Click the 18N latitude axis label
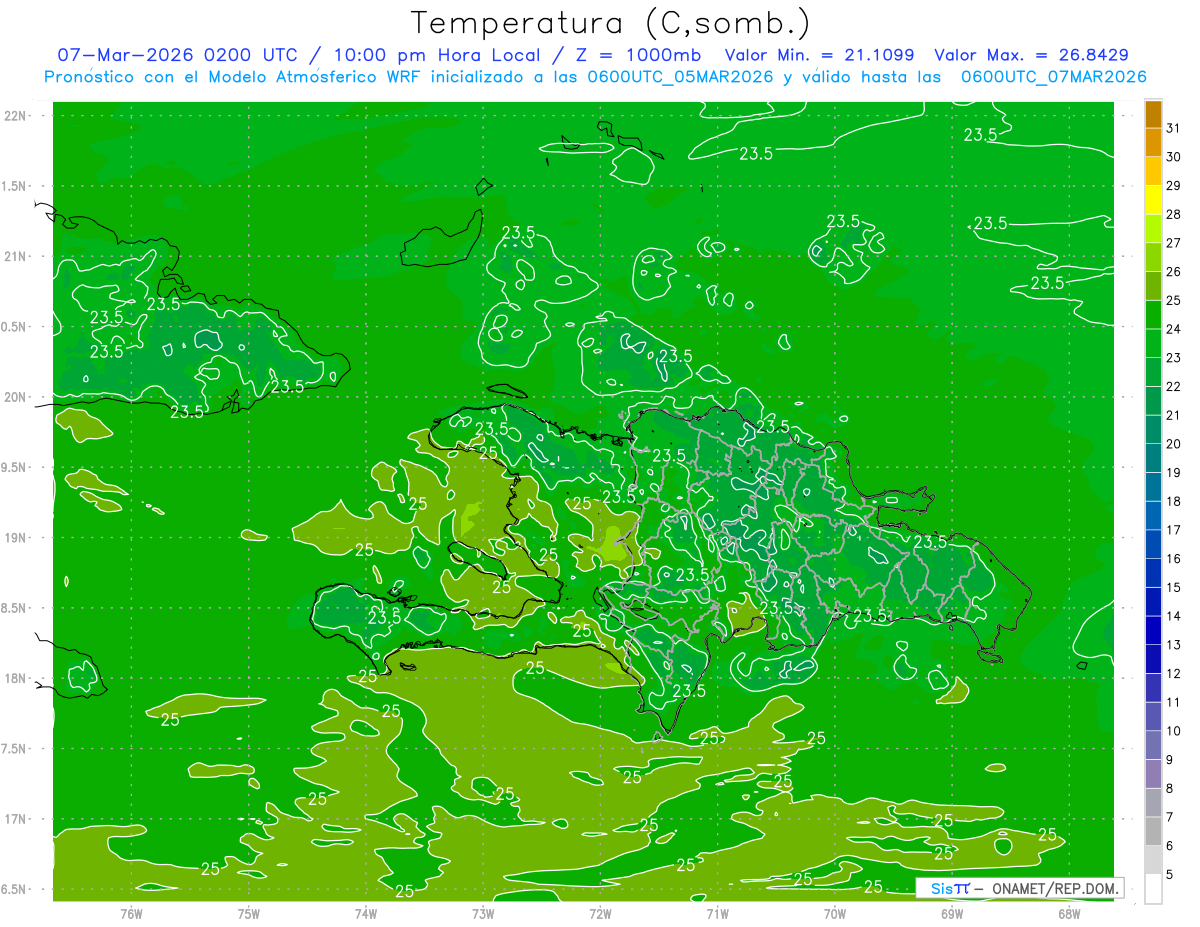This screenshot has height=927, width=1200. 17,679
